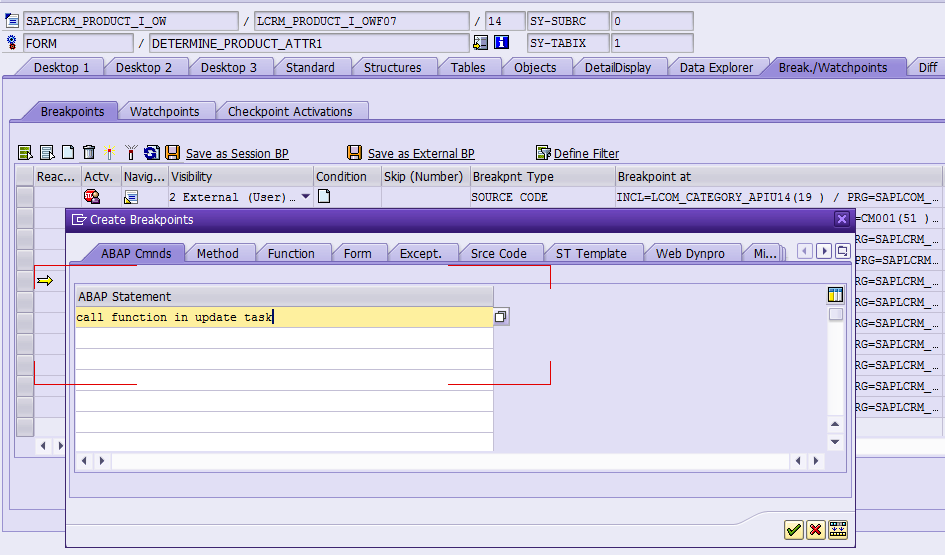This screenshot has height=555, width=945.
Task: Create a new breakpoint with the blank page icon
Action: coord(68,152)
